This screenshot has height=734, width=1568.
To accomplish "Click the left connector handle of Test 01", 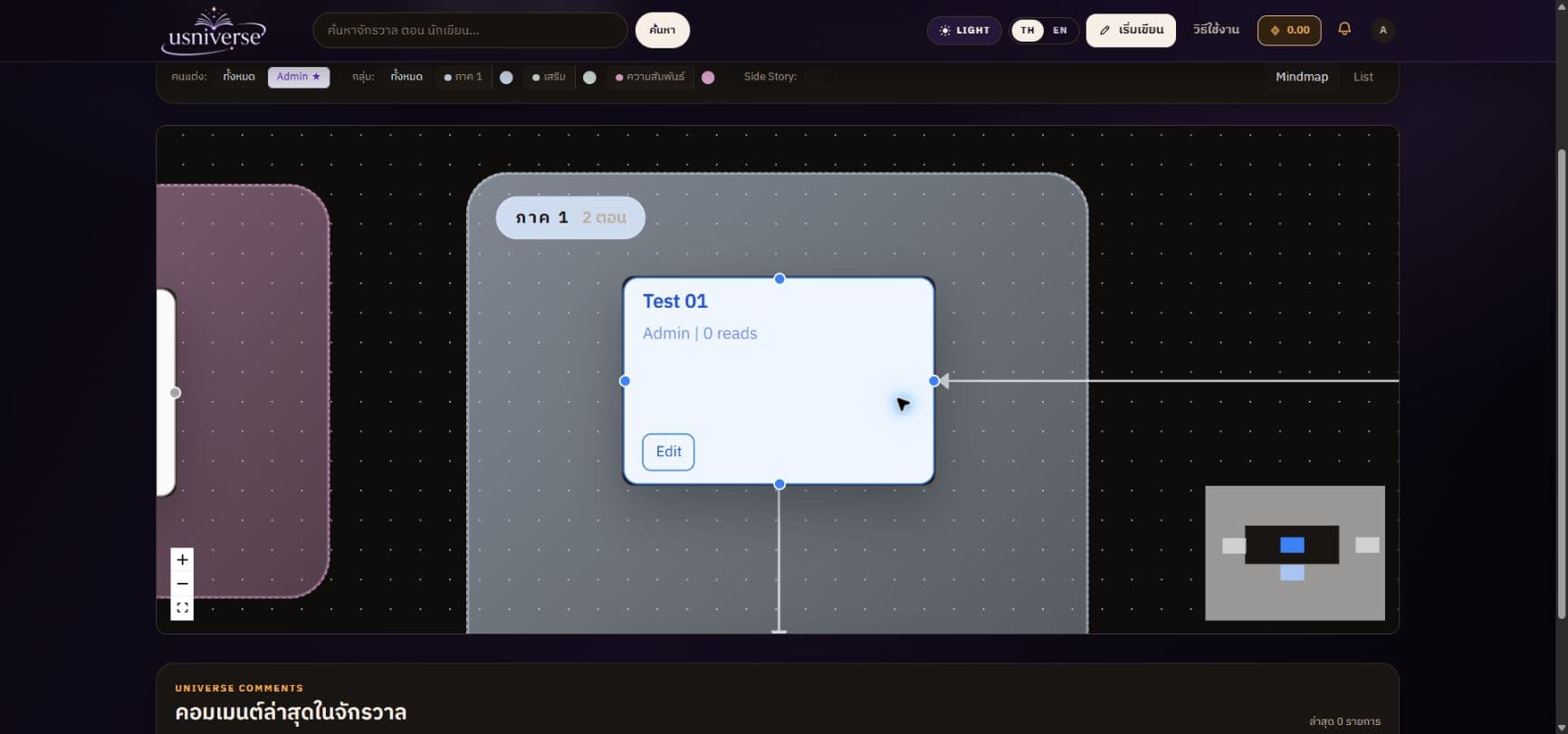I will pyautogui.click(x=625, y=381).
